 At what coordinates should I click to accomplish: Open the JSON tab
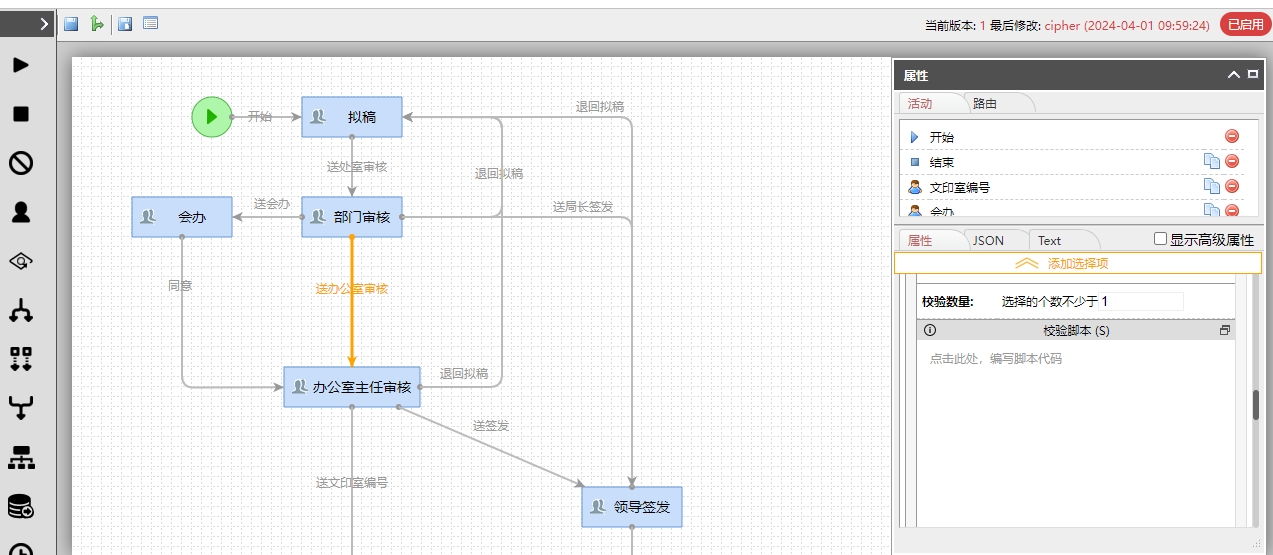[x=988, y=240]
